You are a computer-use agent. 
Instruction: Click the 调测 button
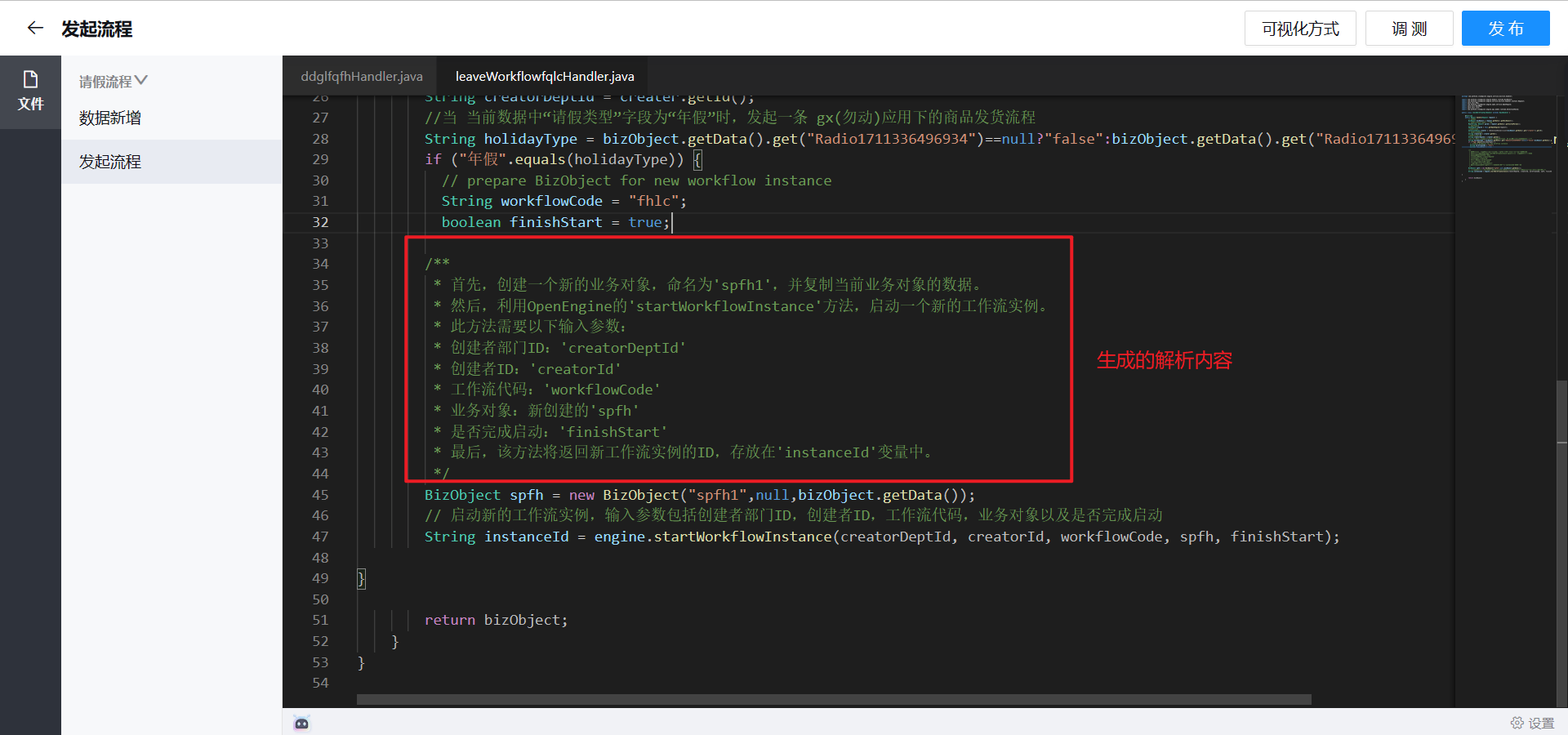1410,29
